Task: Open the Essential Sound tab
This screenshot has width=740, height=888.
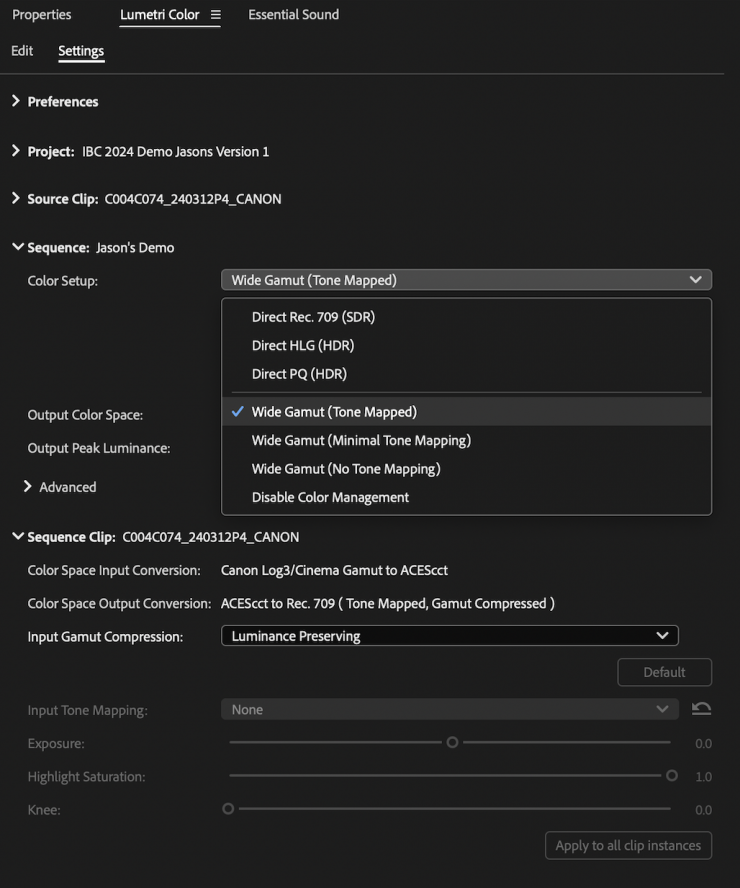Action: click(x=293, y=15)
